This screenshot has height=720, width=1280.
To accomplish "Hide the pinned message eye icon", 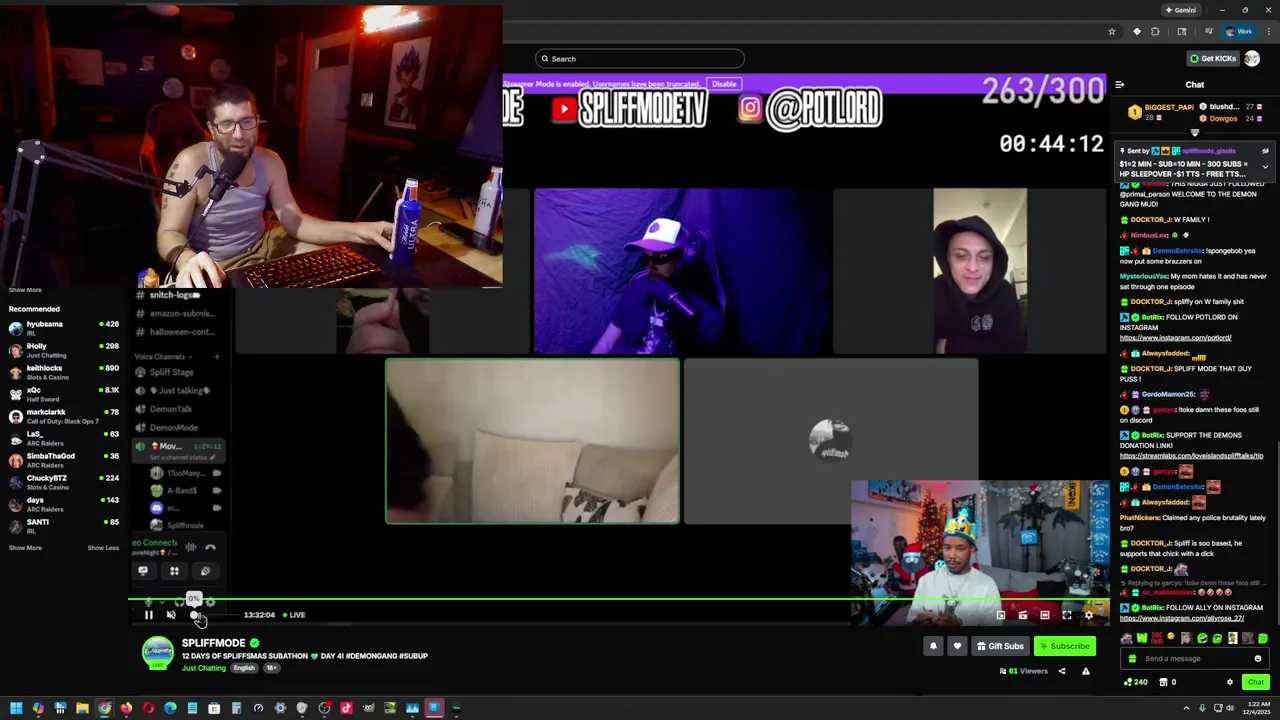I will click(x=1265, y=151).
